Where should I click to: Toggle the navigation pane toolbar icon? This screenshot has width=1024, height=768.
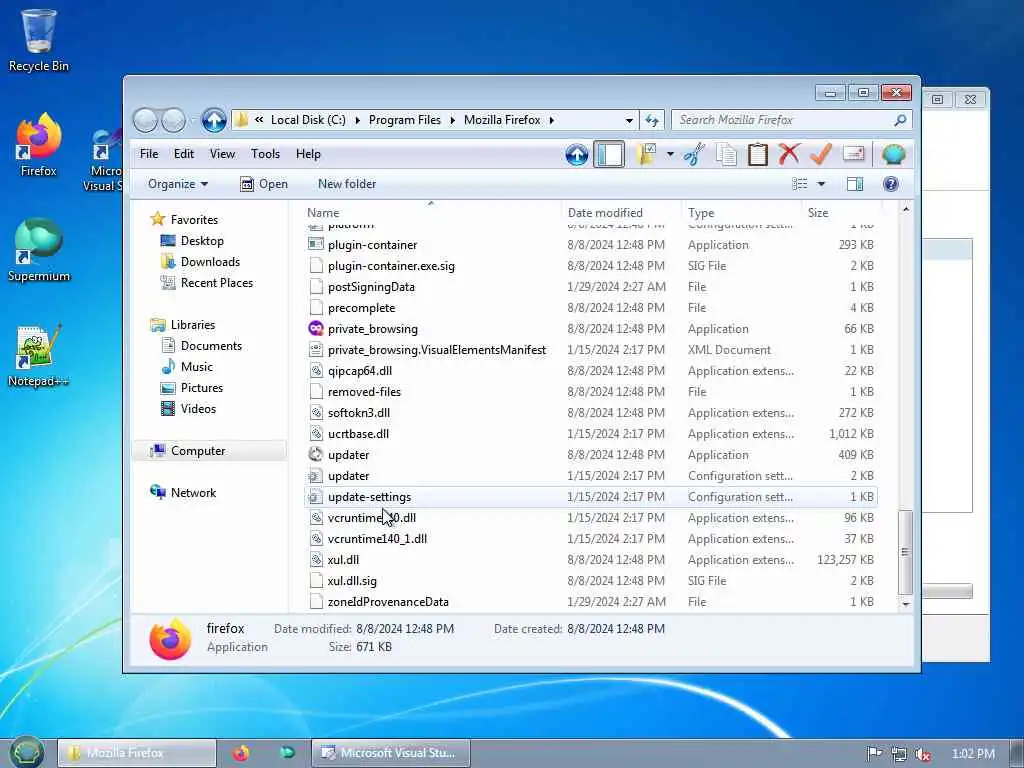609,155
